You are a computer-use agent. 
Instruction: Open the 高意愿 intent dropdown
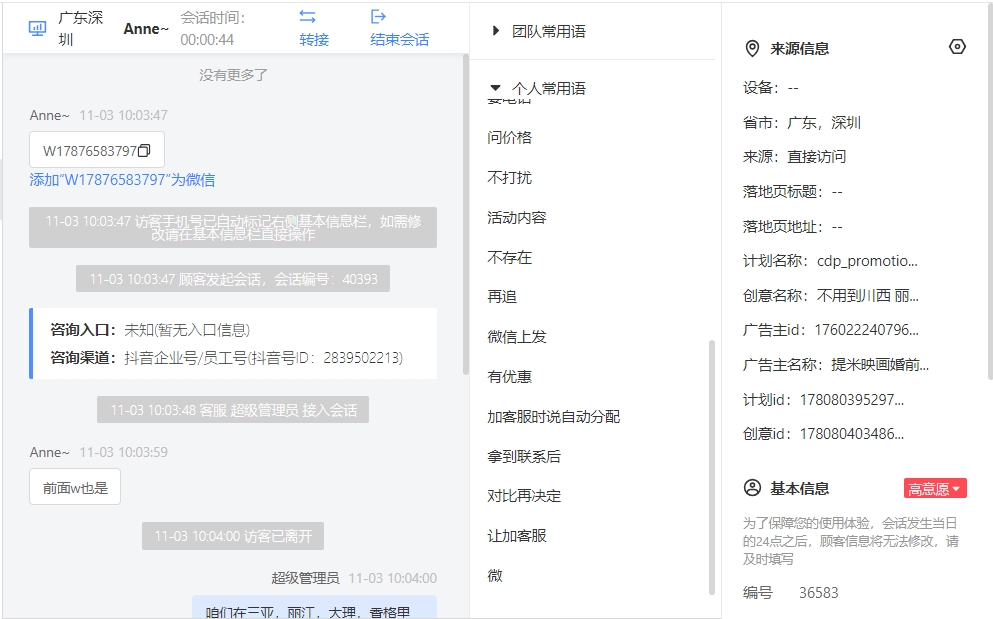tap(935, 488)
